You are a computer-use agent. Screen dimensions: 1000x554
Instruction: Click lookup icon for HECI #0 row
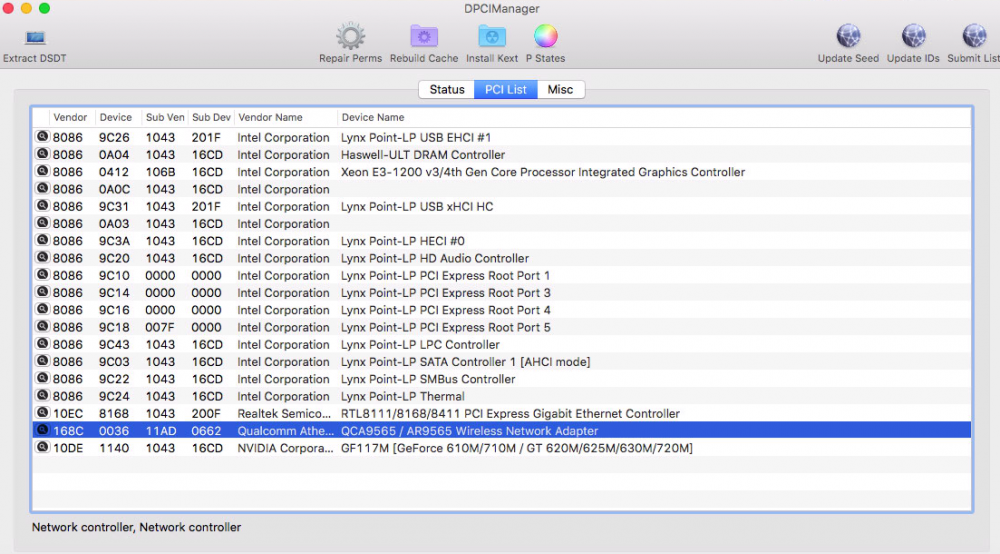click(42, 240)
